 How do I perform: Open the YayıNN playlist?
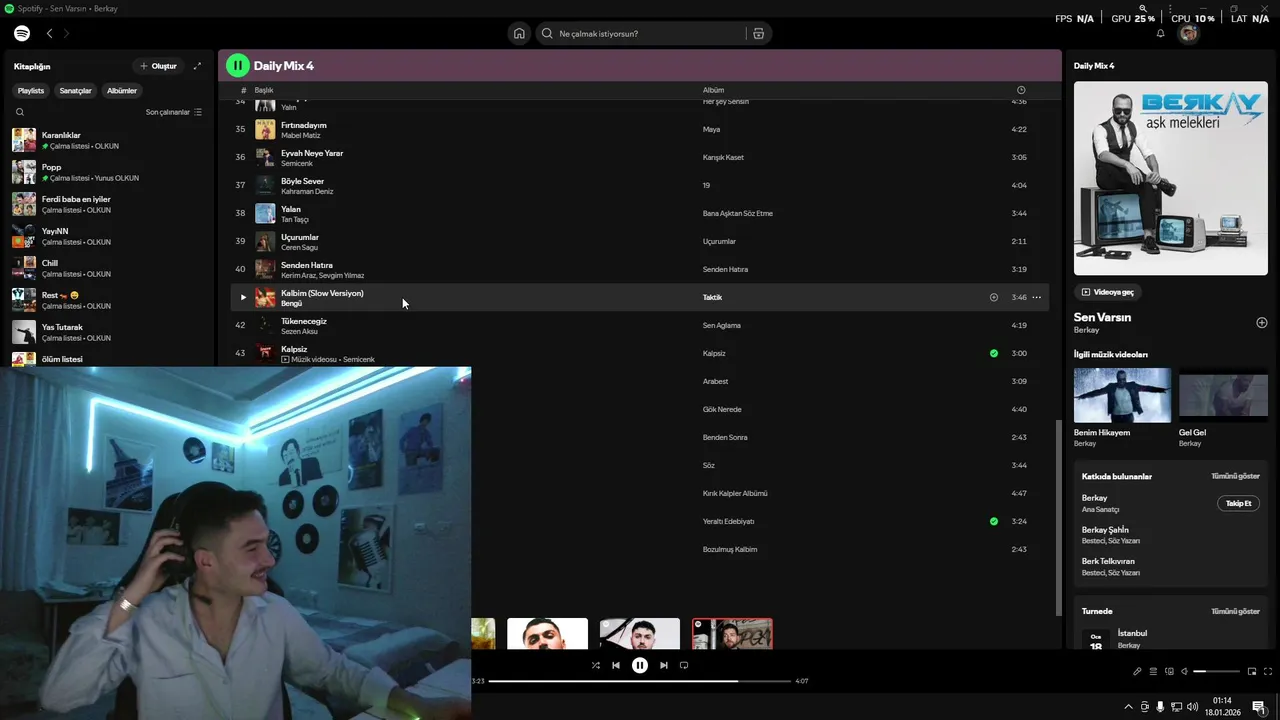click(x=110, y=236)
